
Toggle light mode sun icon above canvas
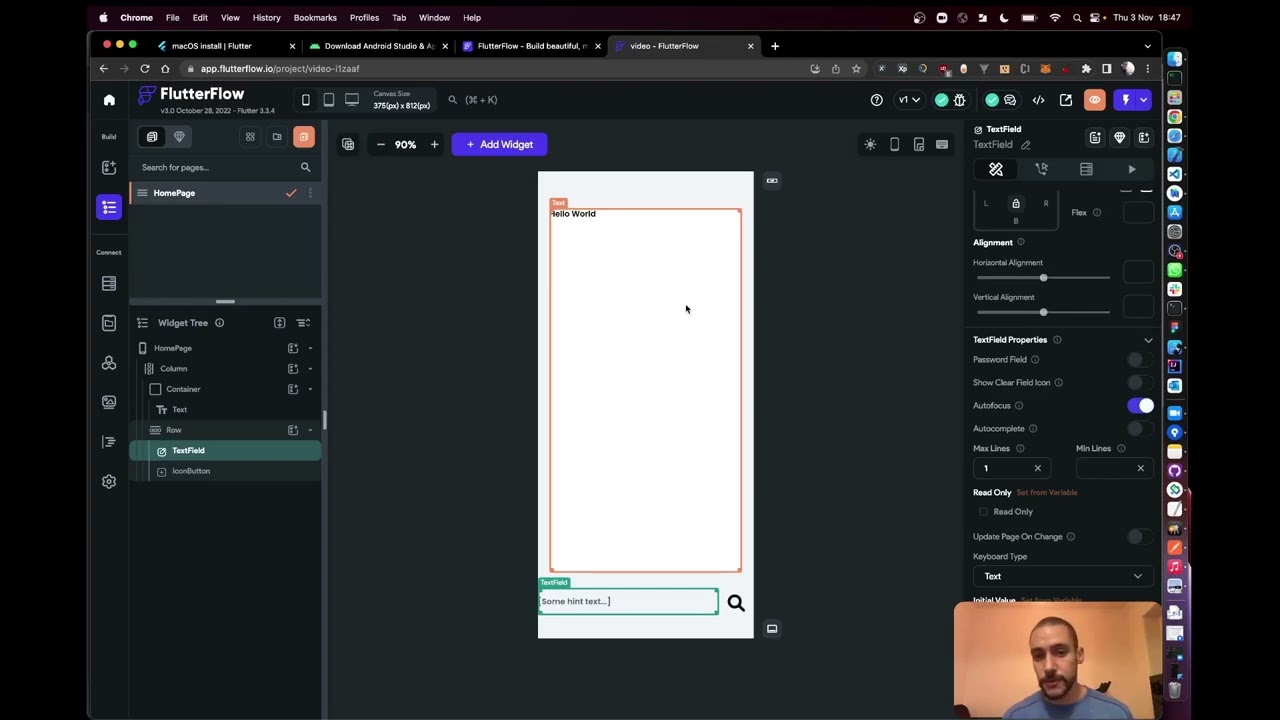(870, 145)
